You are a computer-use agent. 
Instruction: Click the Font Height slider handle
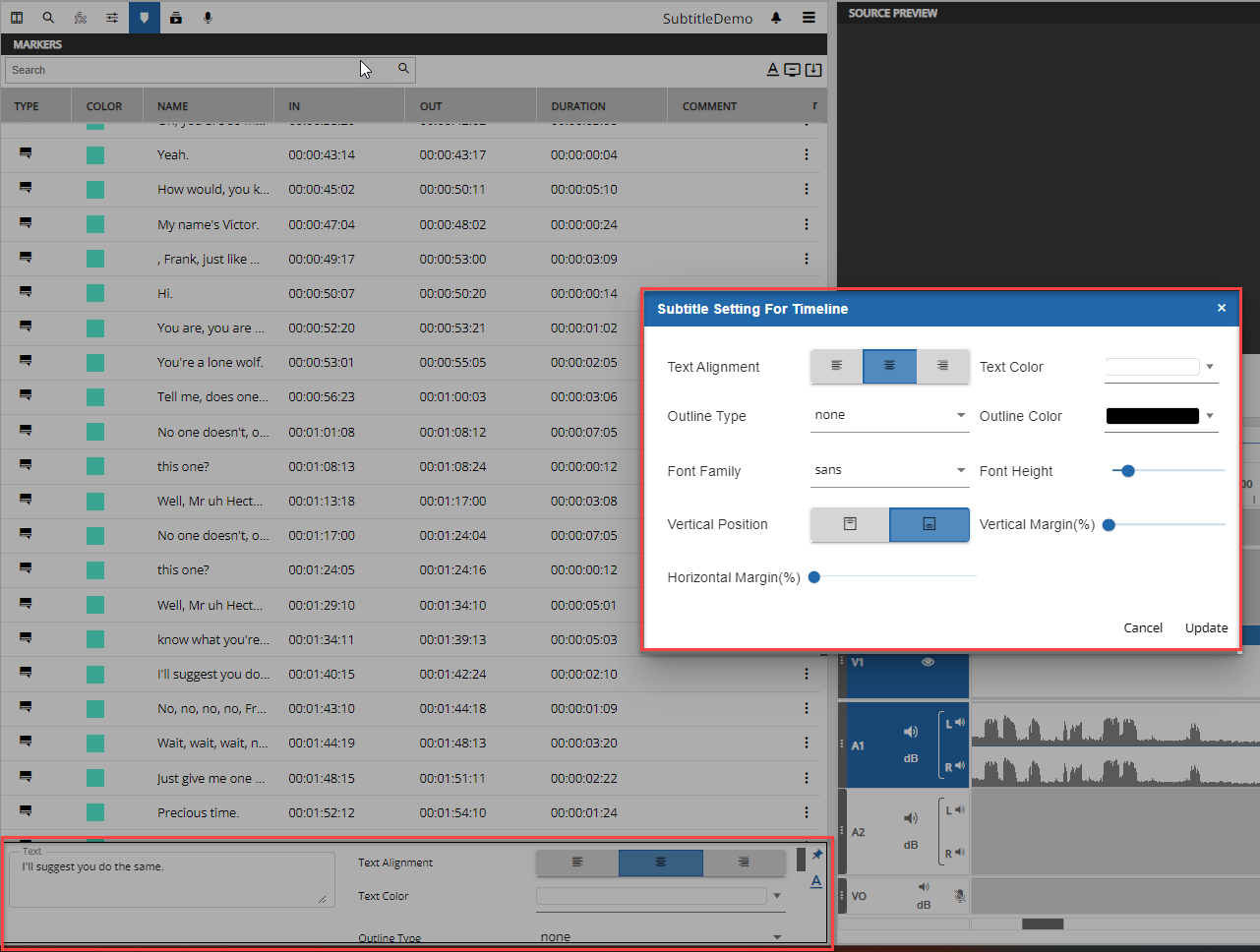tap(1128, 471)
